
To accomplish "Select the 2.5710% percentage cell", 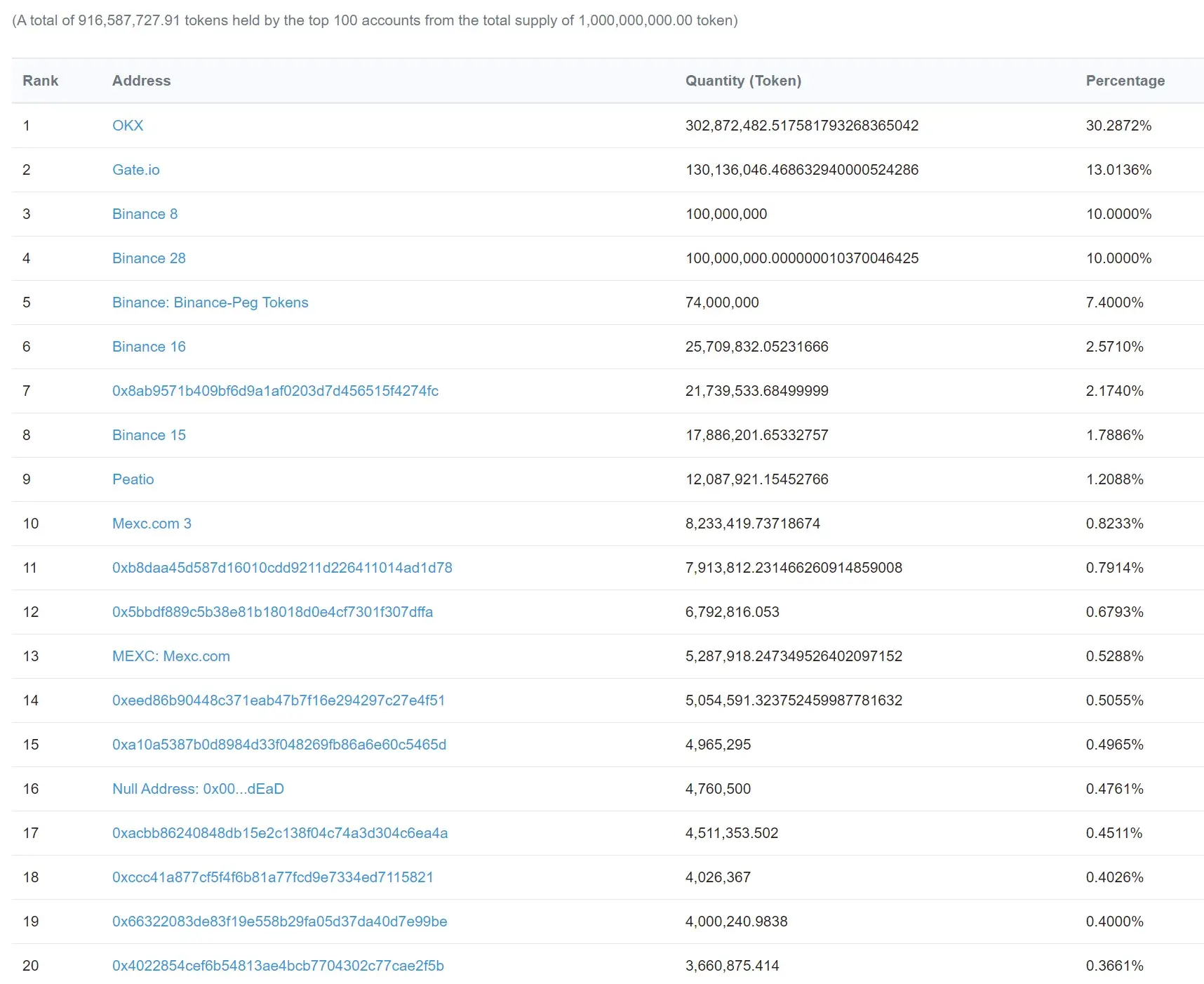I will pyautogui.click(x=1115, y=347).
